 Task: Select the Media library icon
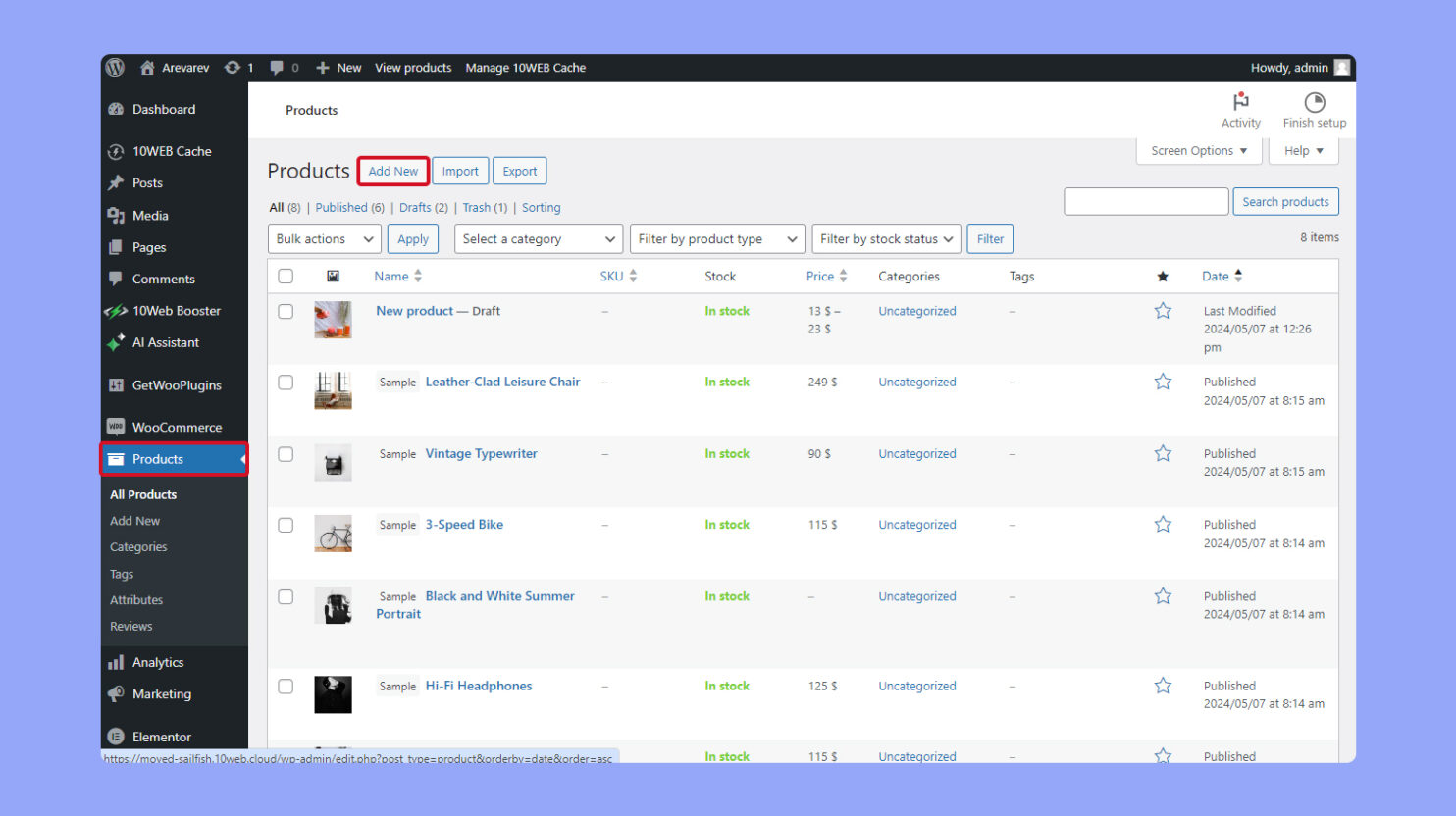pyautogui.click(x=118, y=215)
